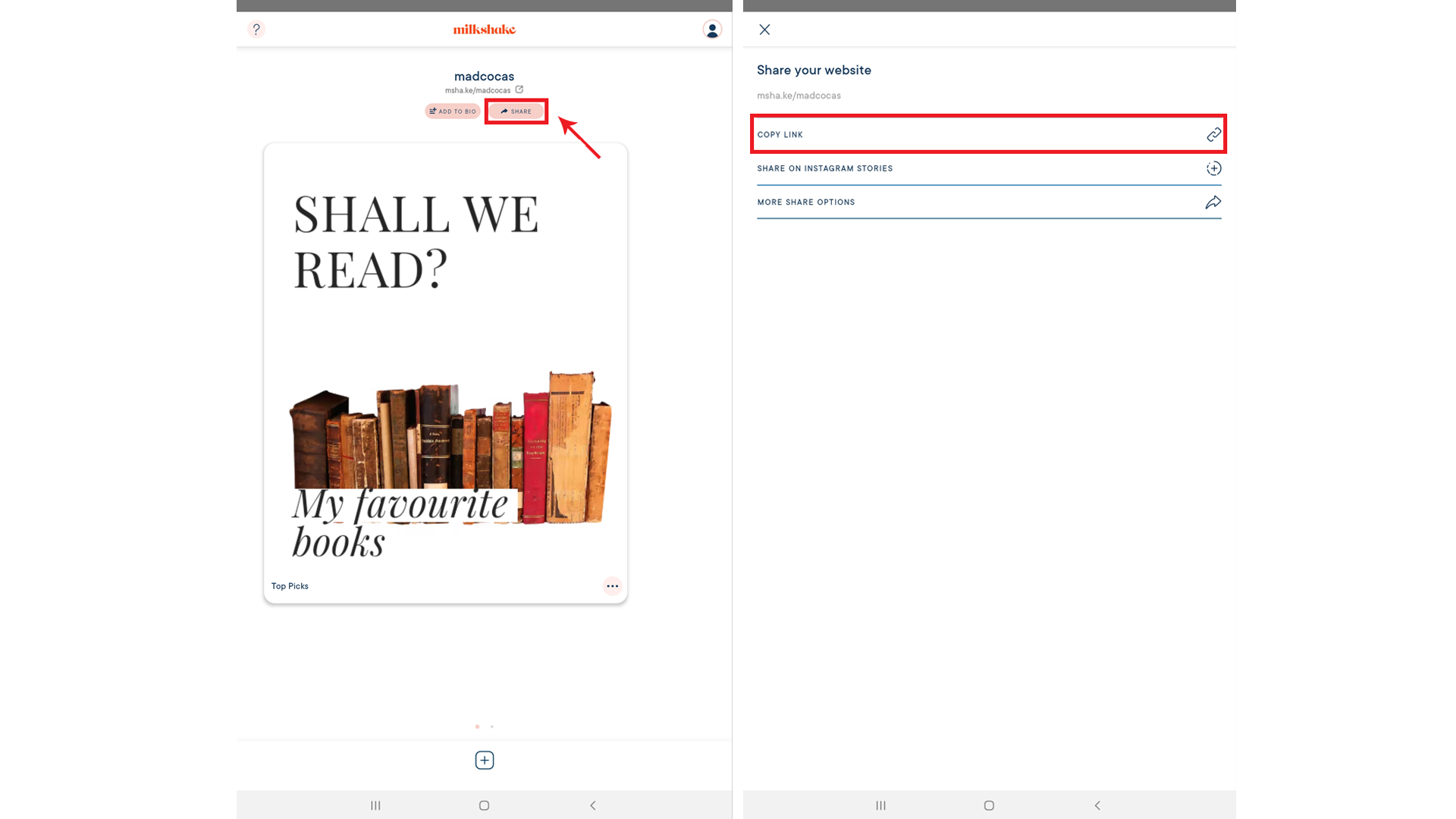
Task: Click msha.ke/madcocas link under site title
Action: click(478, 90)
